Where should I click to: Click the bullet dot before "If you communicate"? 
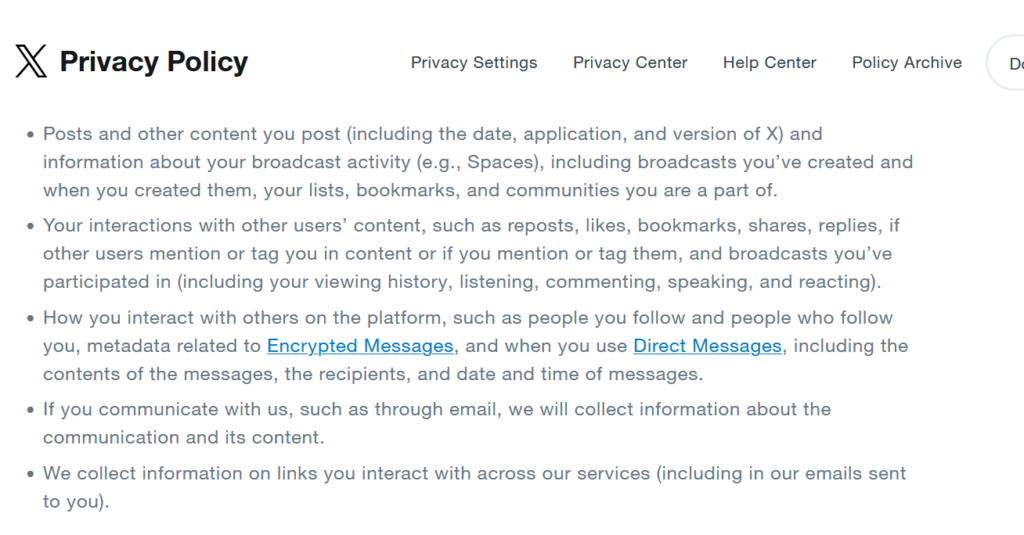(x=30, y=410)
